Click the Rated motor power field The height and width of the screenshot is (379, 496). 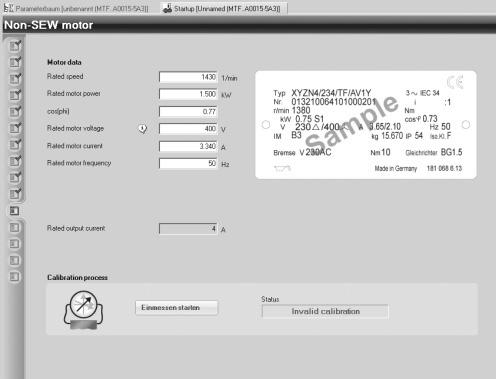[x=188, y=94]
